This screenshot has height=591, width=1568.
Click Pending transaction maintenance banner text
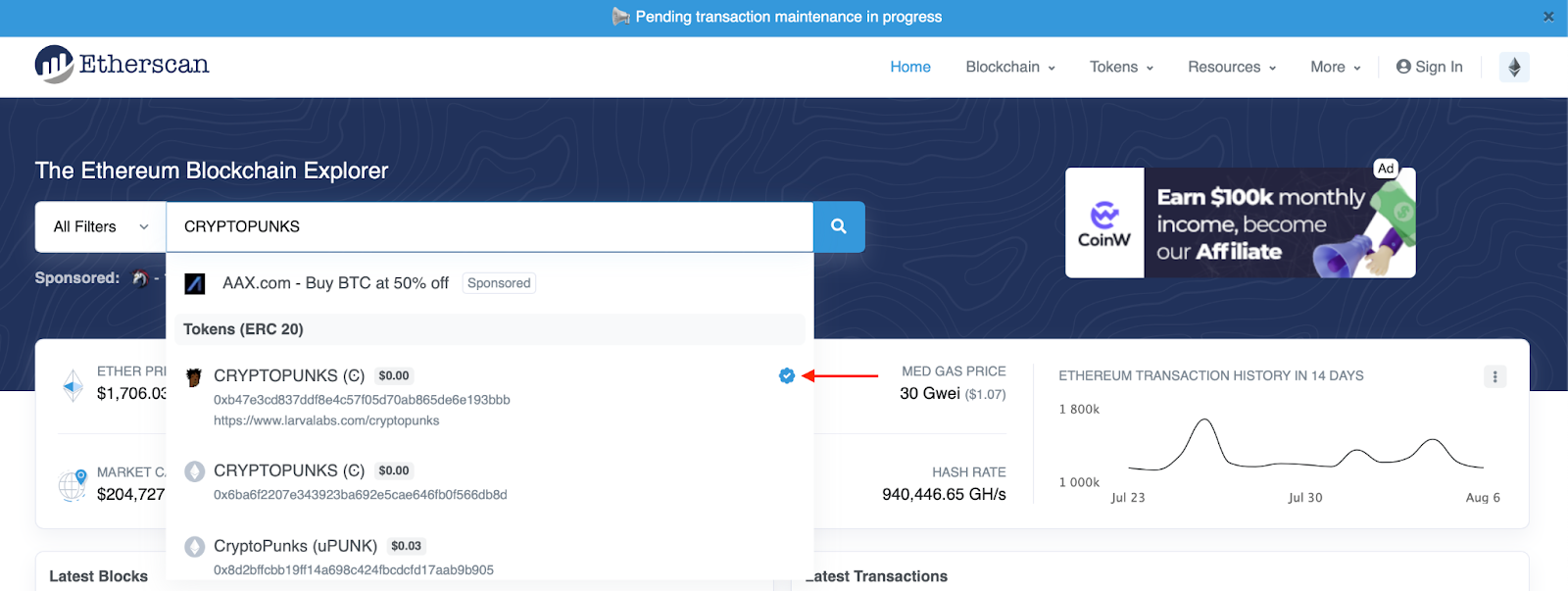pos(789,17)
